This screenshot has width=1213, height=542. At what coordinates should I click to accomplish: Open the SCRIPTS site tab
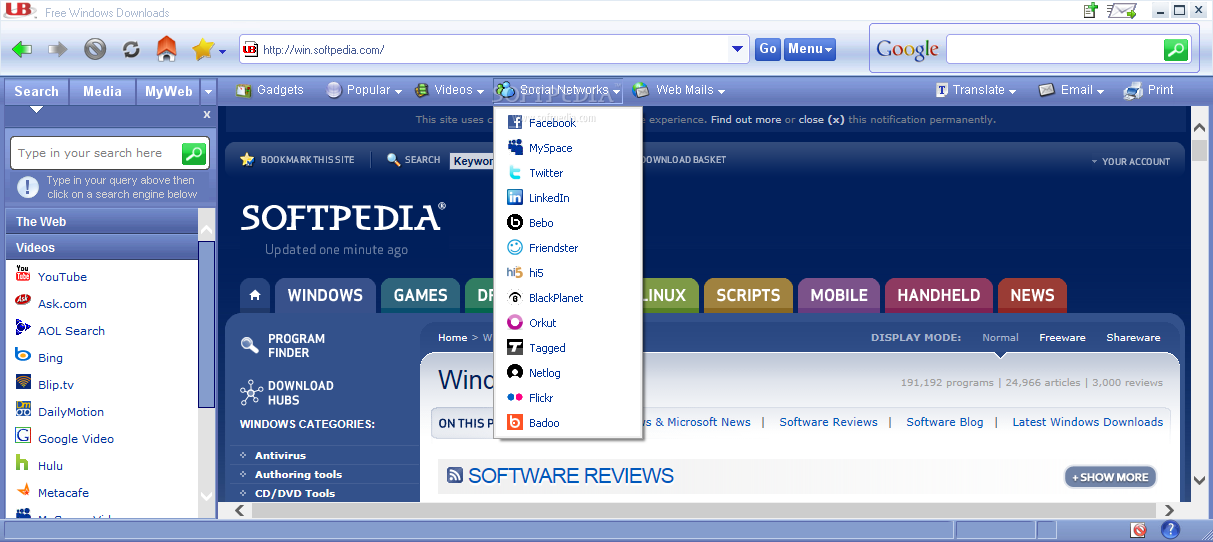coord(748,296)
